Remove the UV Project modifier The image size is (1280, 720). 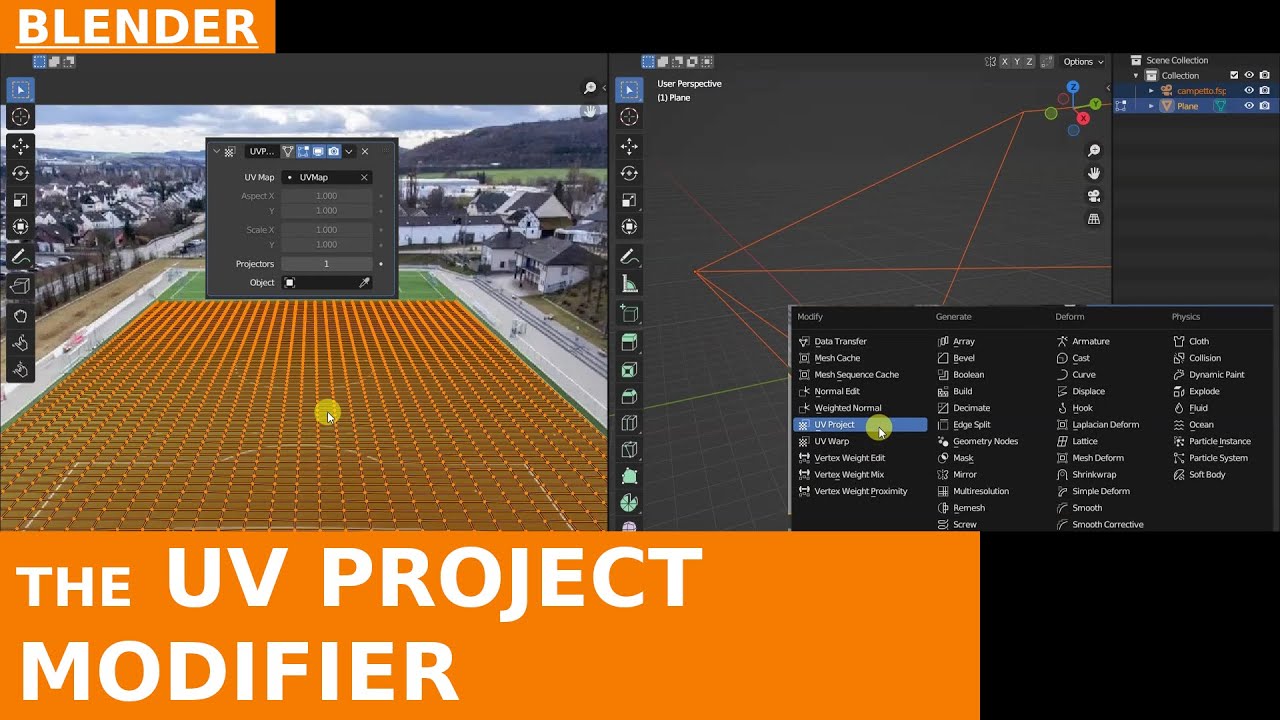pos(364,152)
